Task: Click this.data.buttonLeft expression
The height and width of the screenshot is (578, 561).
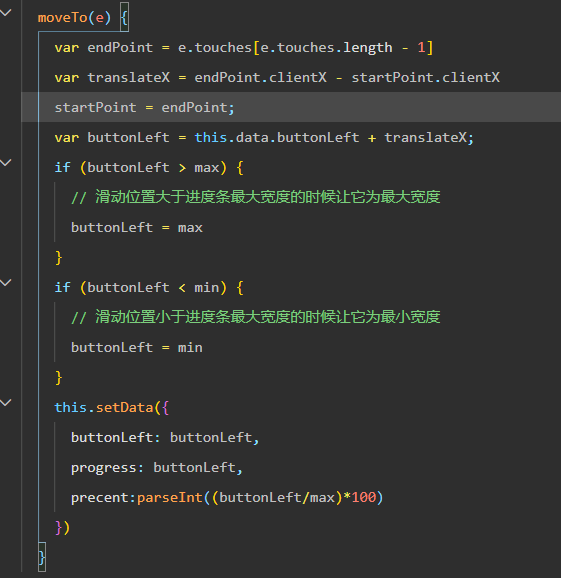Action: tap(277, 137)
